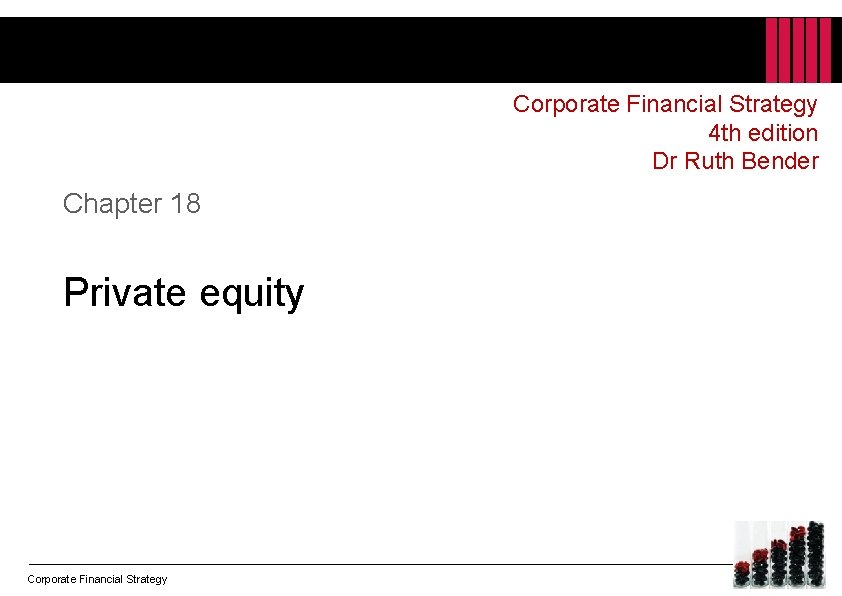Click the black header banner

pos(421,50)
